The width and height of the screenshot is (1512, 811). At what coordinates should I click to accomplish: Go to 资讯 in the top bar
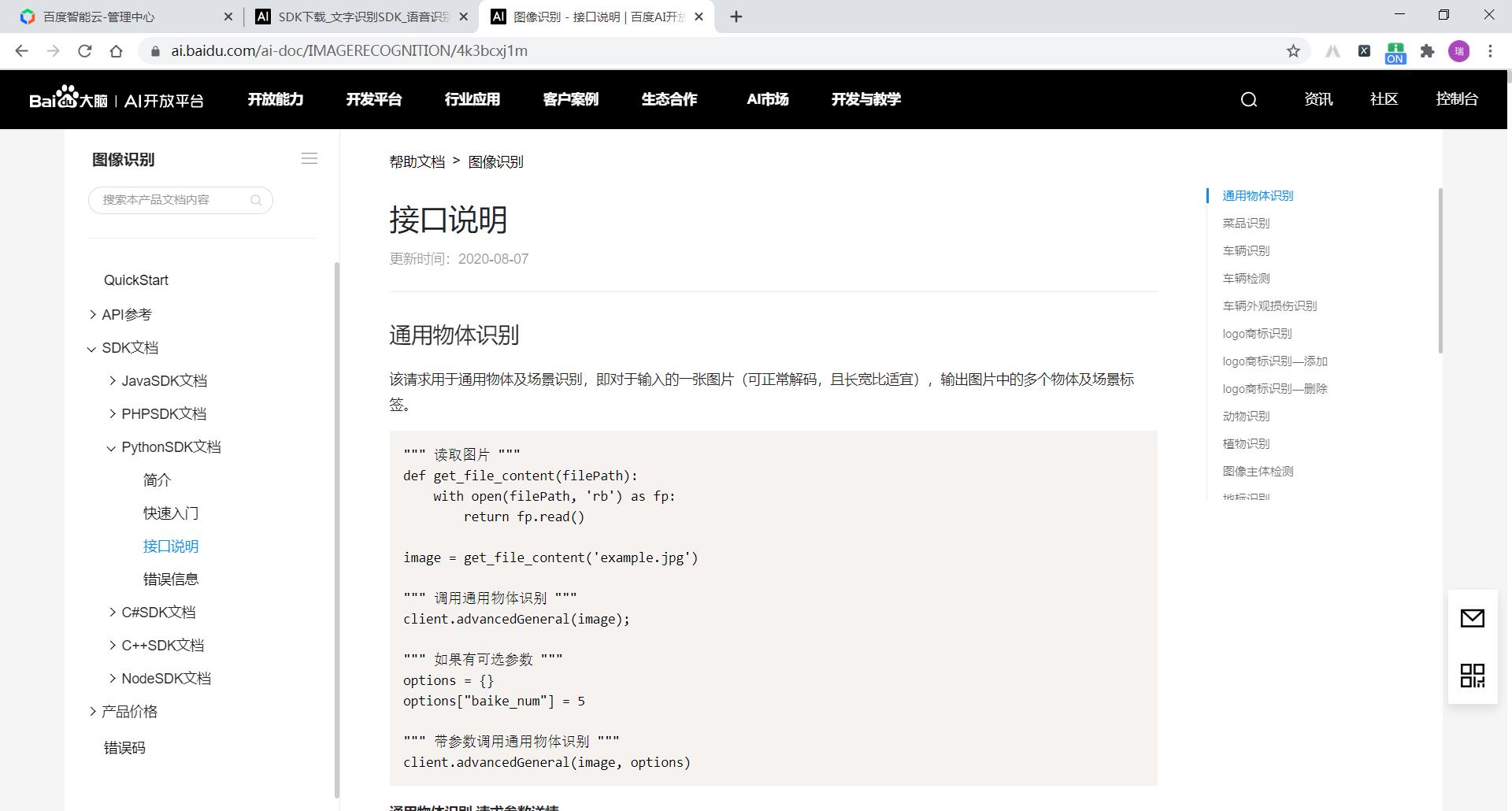[x=1318, y=99]
